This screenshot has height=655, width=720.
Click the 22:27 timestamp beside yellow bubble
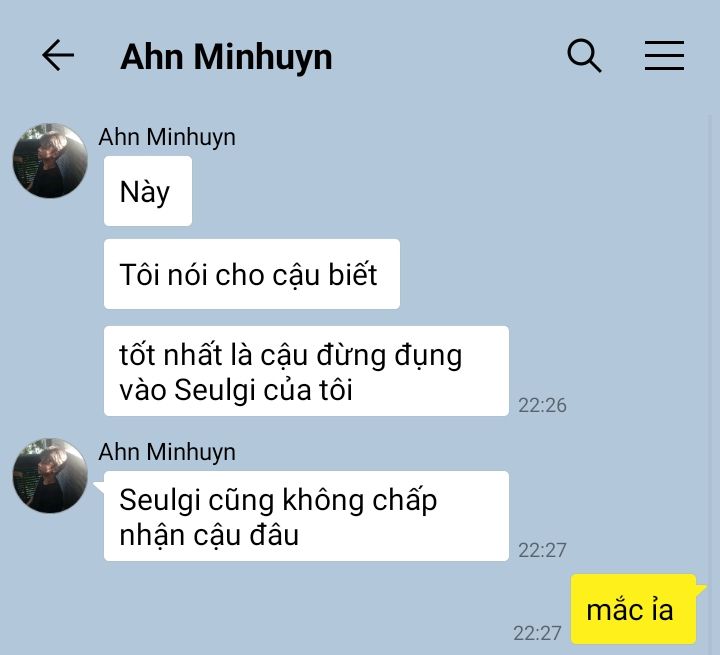pos(537,633)
